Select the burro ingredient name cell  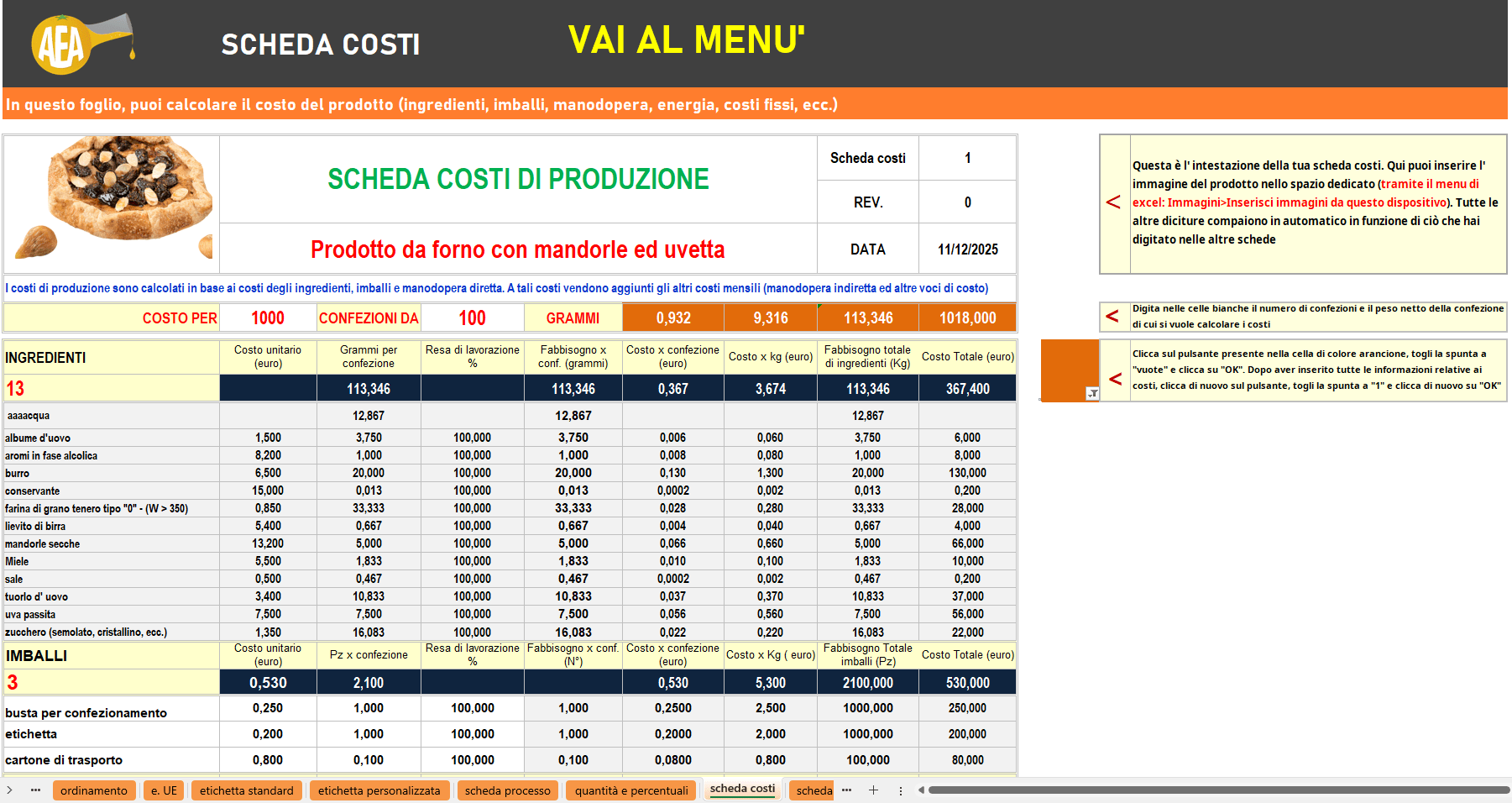coord(111,473)
